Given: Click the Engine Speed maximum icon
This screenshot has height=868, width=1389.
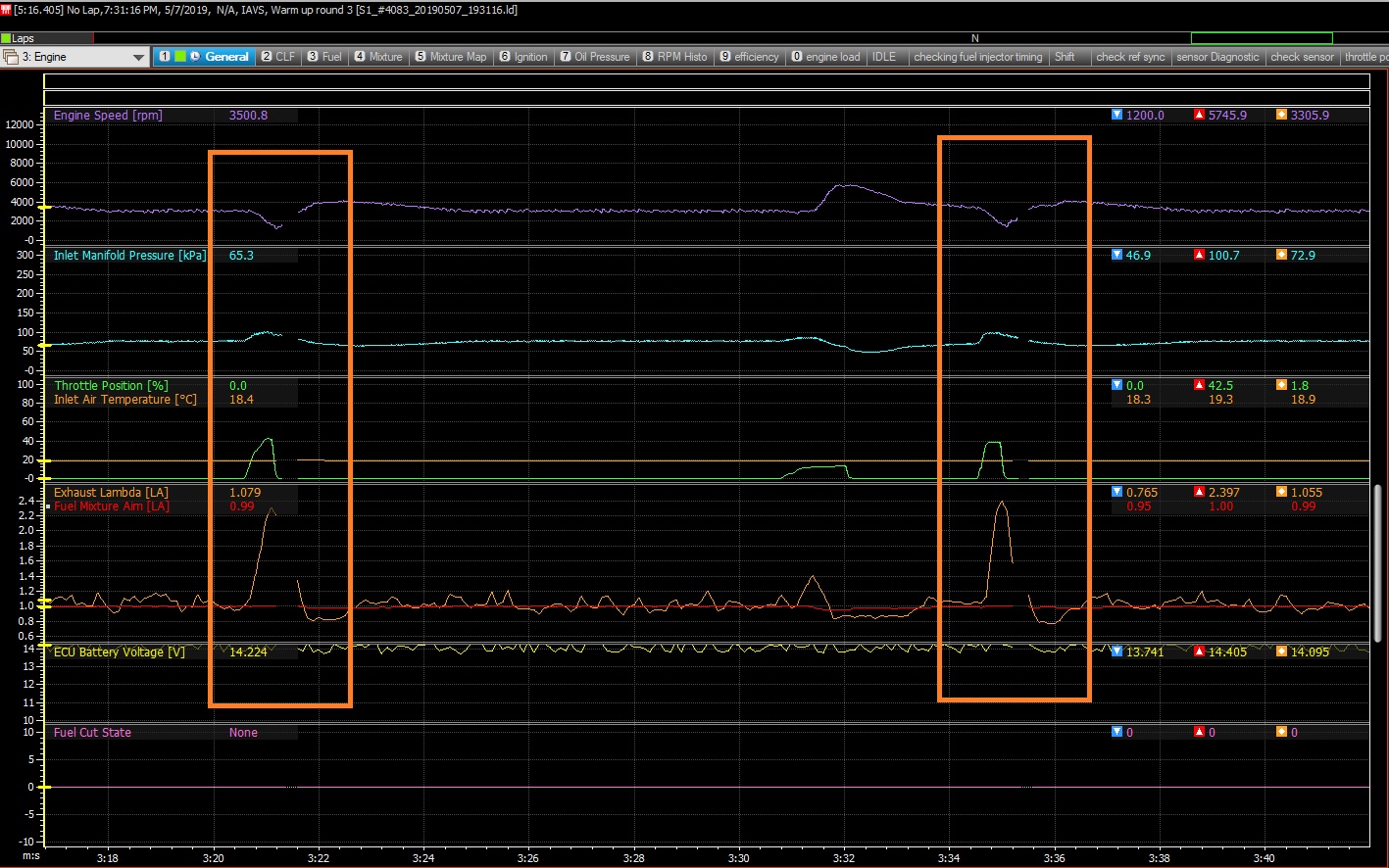Looking at the screenshot, I should (x=1199, y=115).
